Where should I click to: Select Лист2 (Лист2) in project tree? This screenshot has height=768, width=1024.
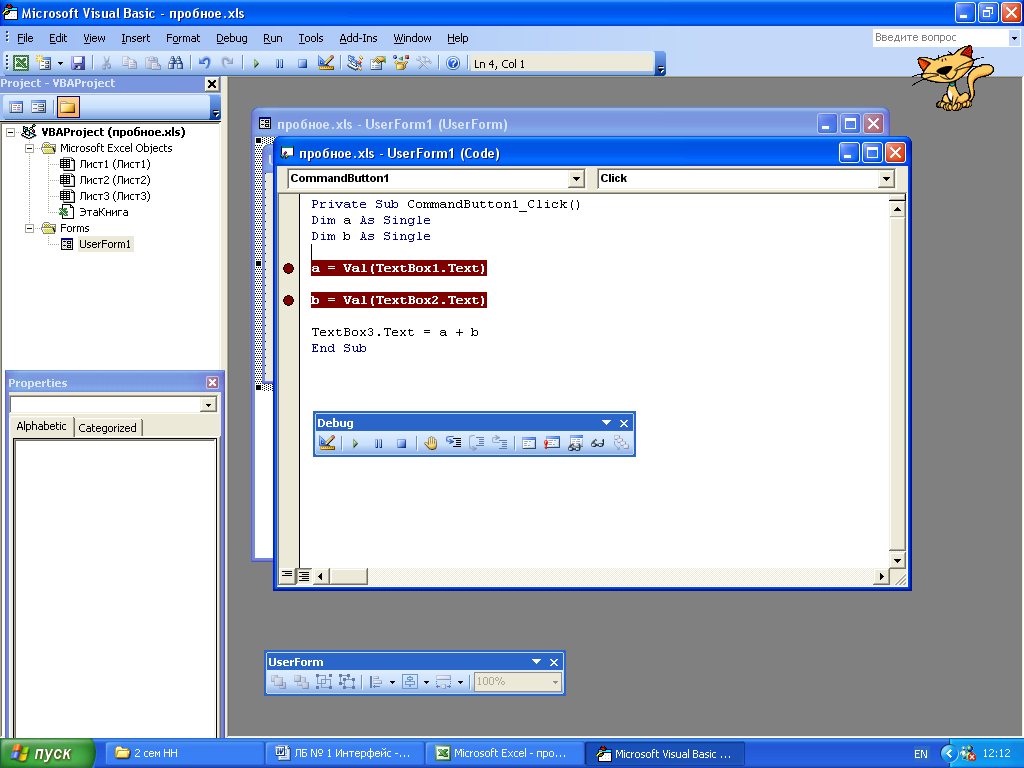(x=114, y=180)
